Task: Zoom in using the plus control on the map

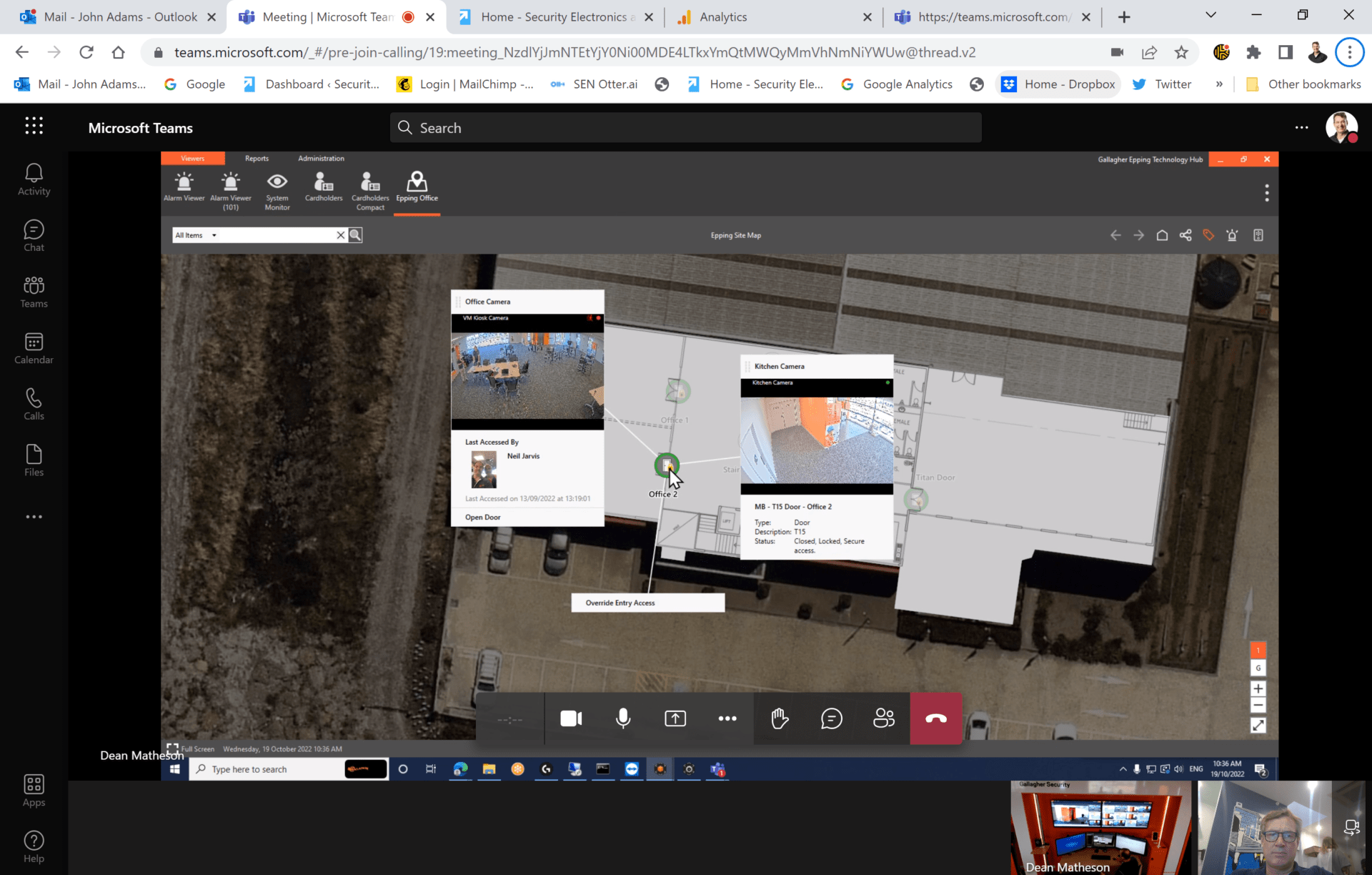Action: [1258, 688]
